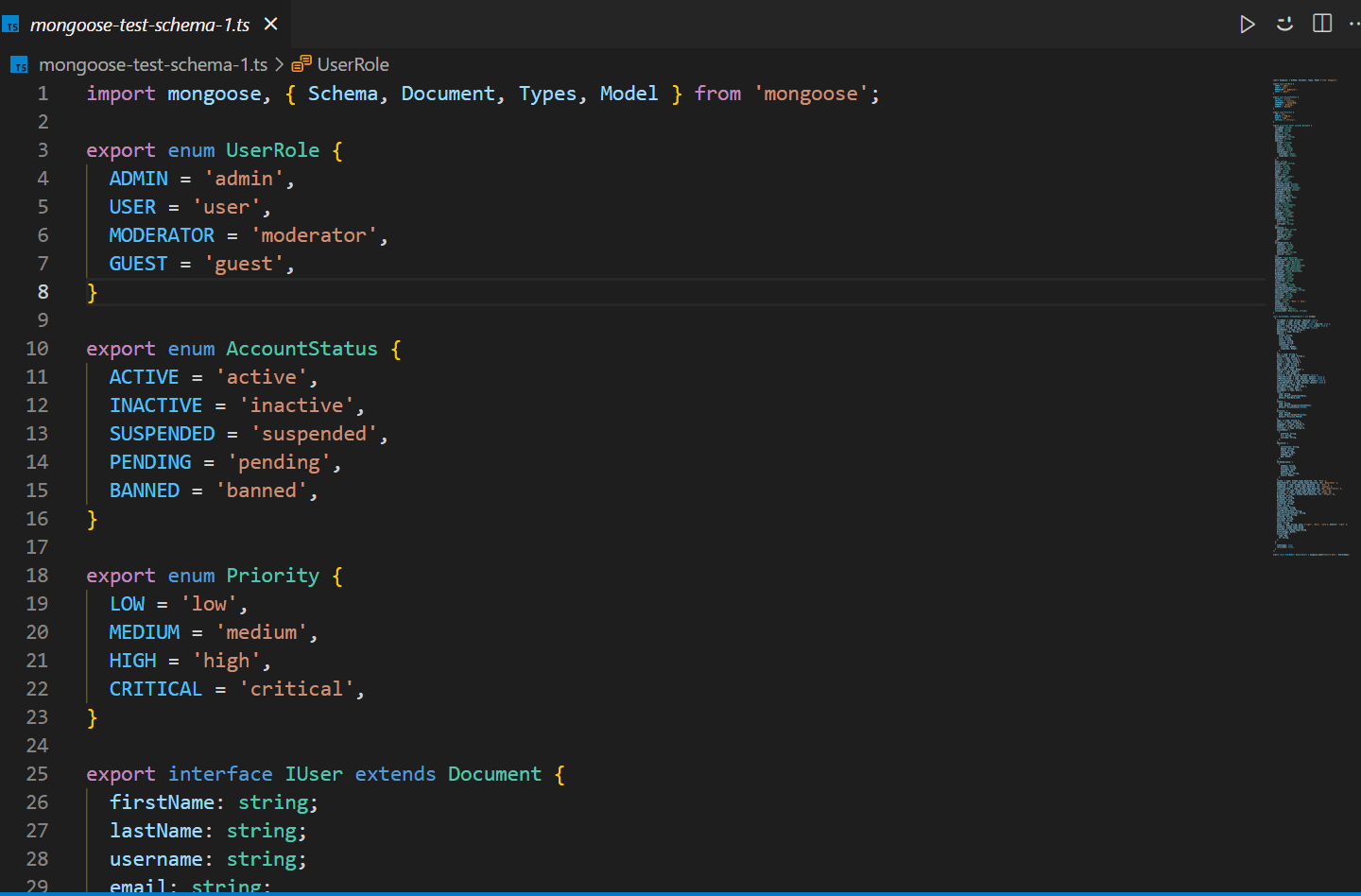Screen dimensions: 1361x896
Task: Split the editor to the right
Action: click(x=1322, y=24)
